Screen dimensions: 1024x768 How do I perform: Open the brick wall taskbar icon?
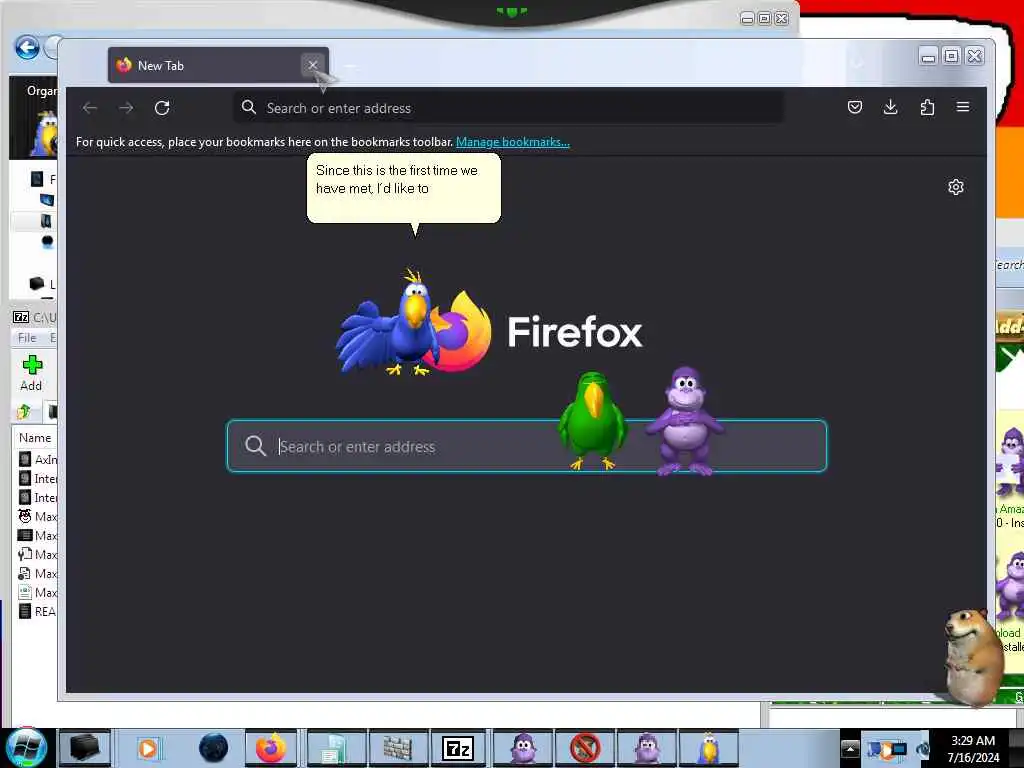397,748
